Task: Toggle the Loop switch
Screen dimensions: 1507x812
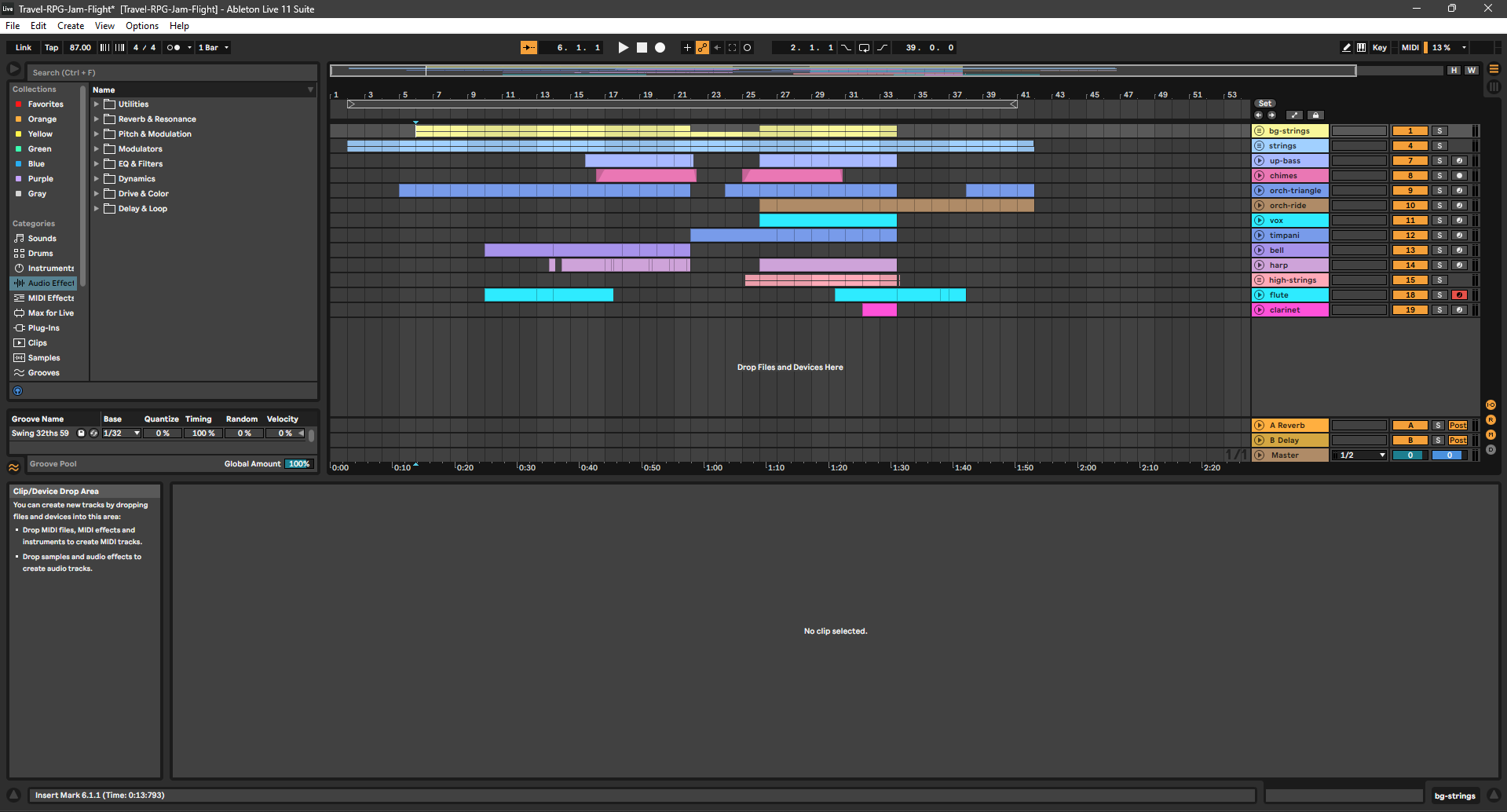Action: (864, 48)
